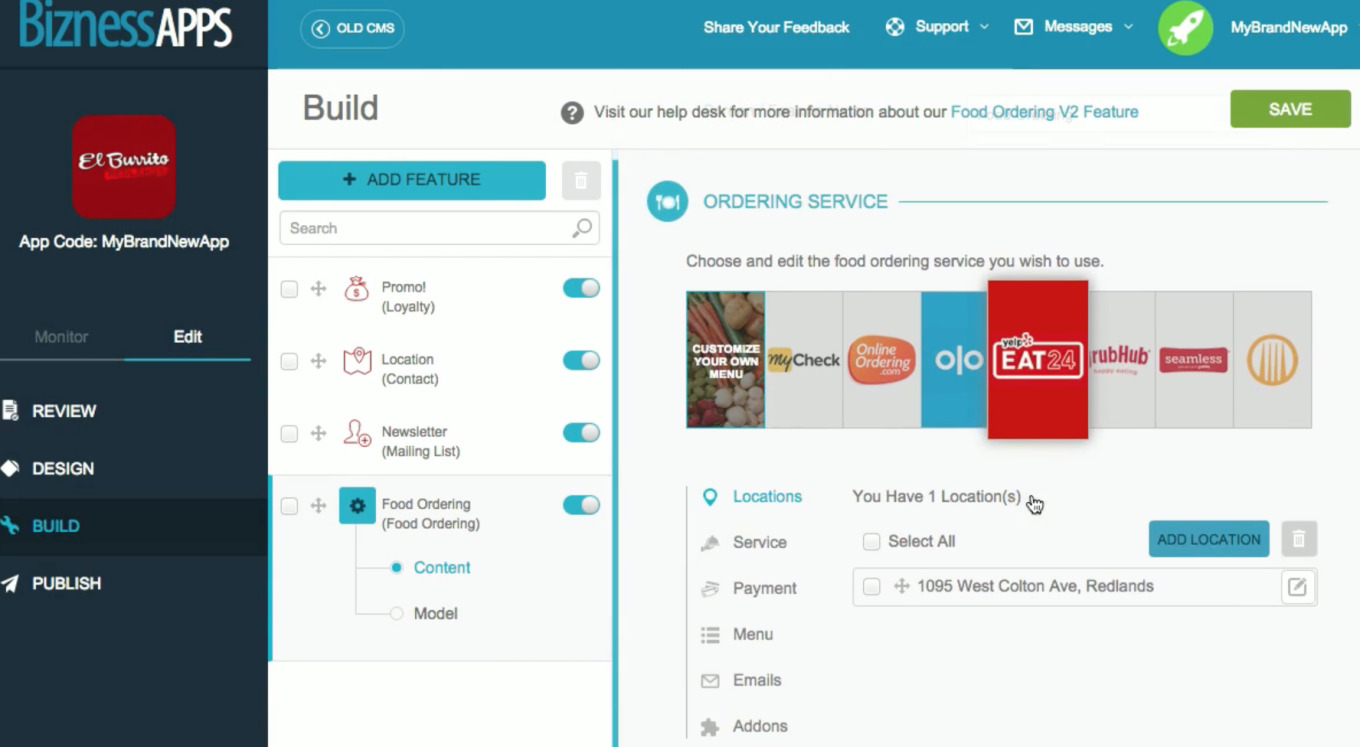
Task: Click the move handle for Newsletter
Action: tap(318, 433)
